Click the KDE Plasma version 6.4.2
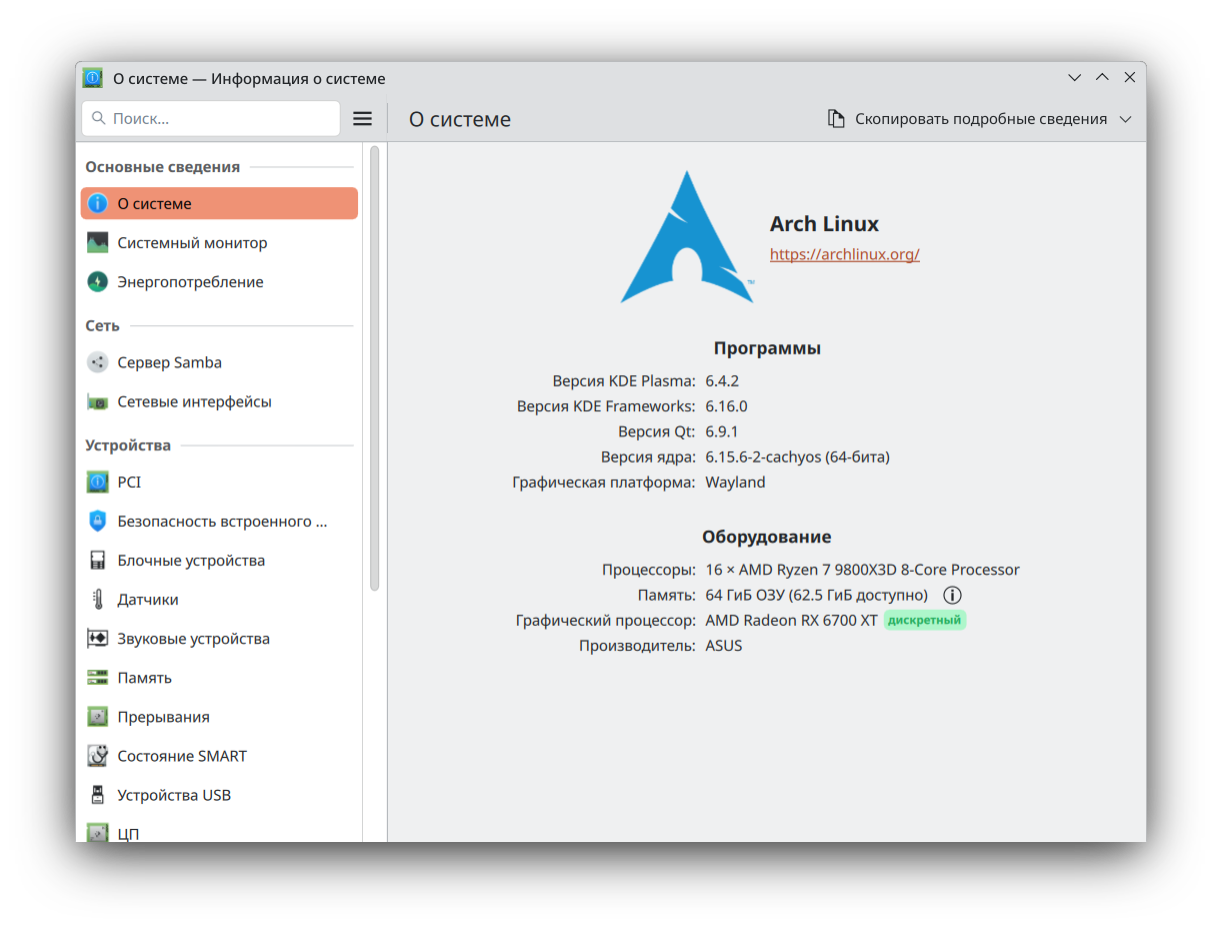The image size is (1222, 930). click(722, 381)
